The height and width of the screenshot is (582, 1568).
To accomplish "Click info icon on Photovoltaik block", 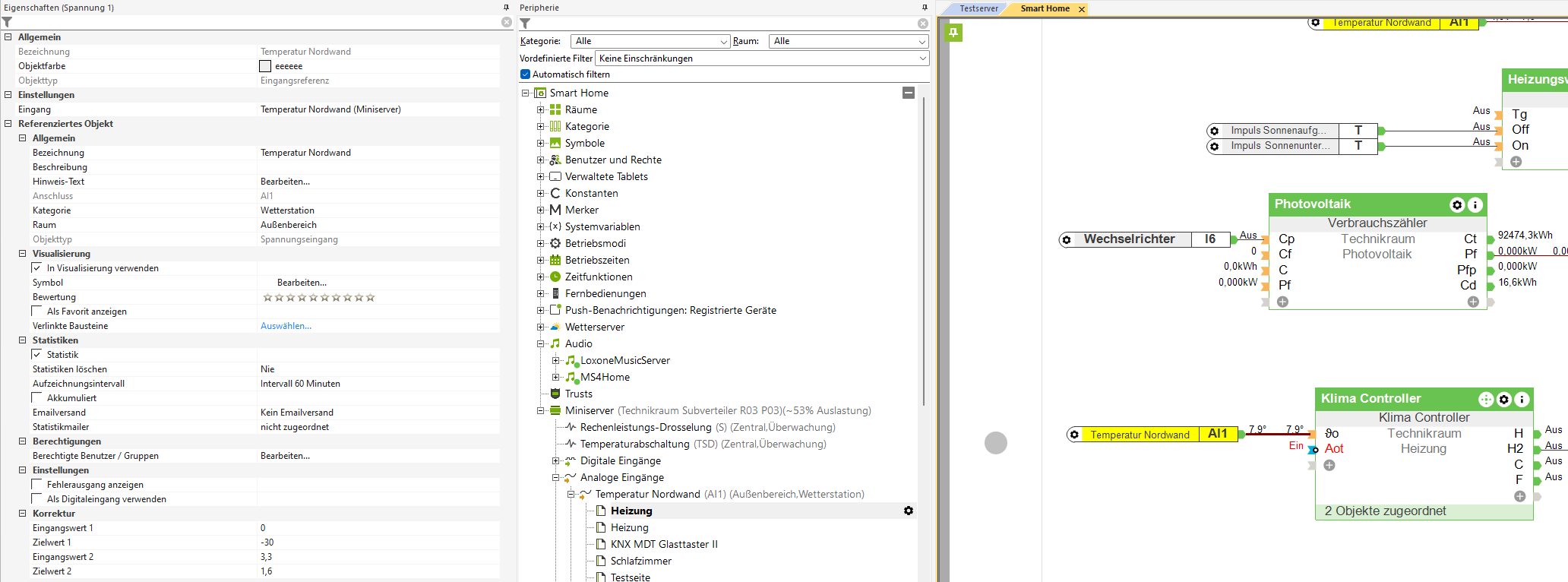I will [x=1475, y=204].
